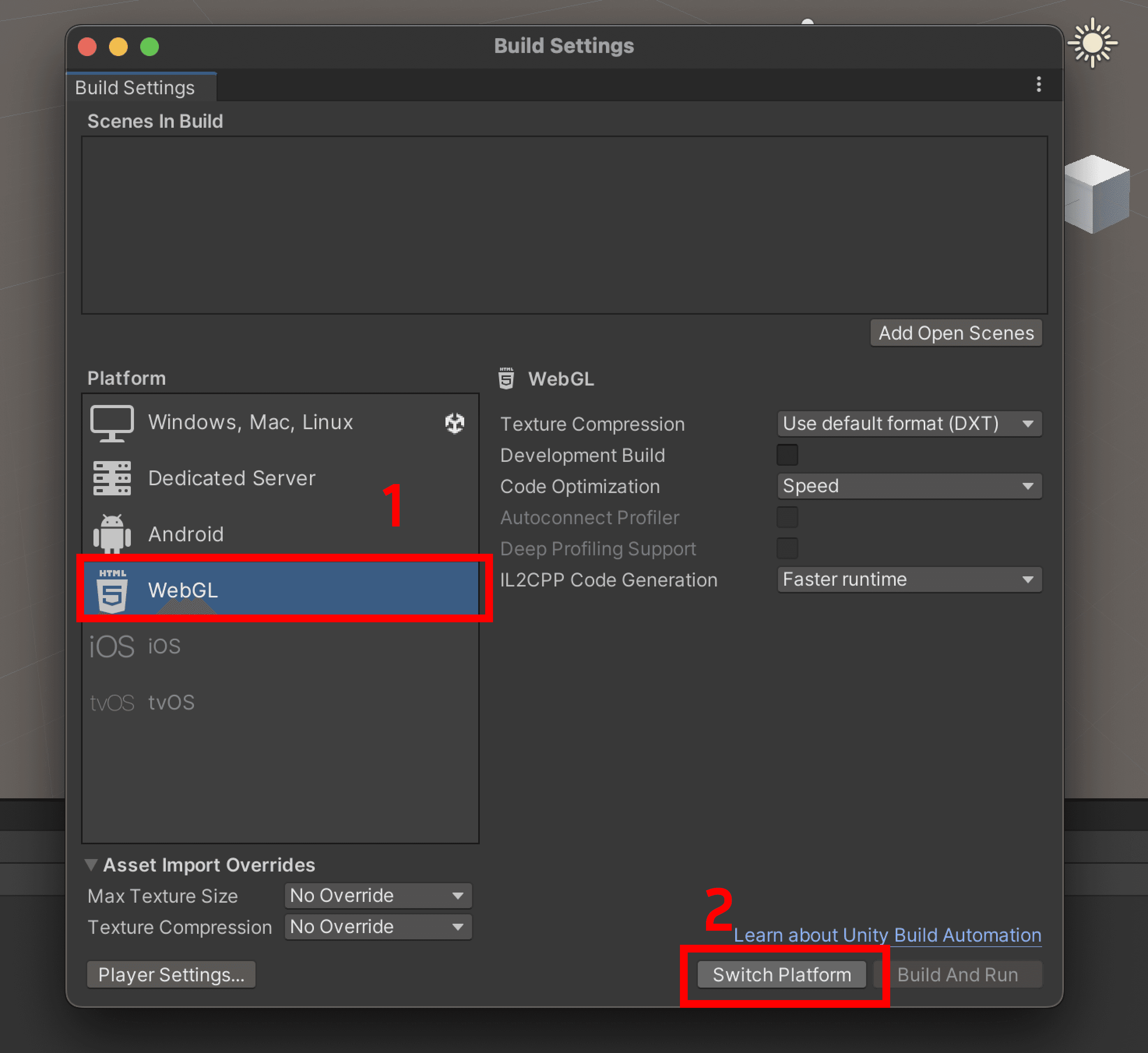Select the Android platform row

click(x=280, y=534)
